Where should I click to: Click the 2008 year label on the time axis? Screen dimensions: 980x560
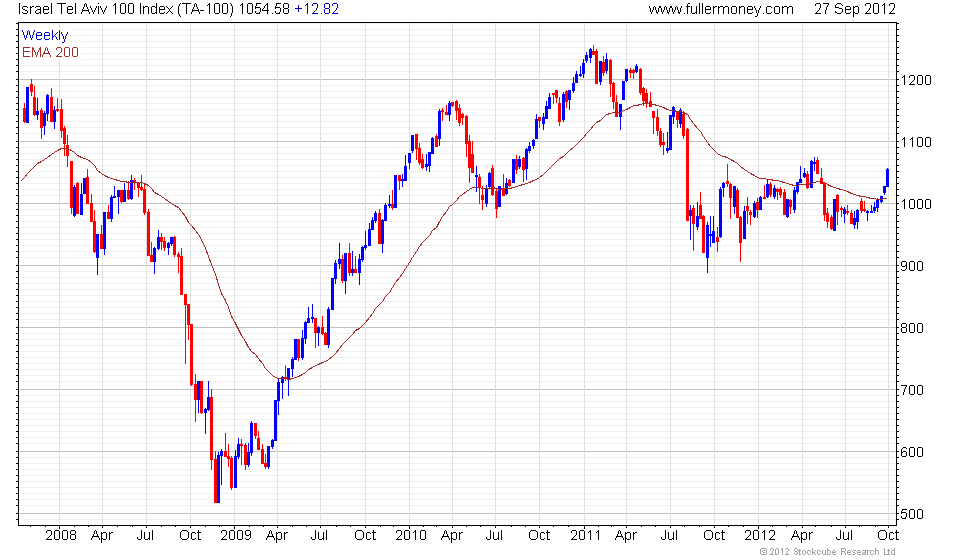point(61,535)
